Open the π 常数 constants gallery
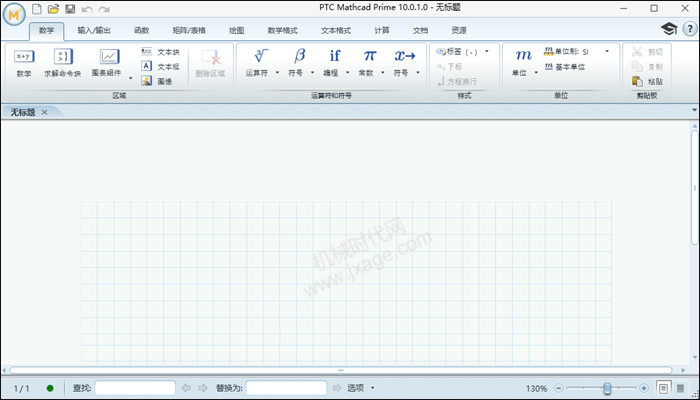The height and width of the screenshot is (400, 700). point(367,63)
